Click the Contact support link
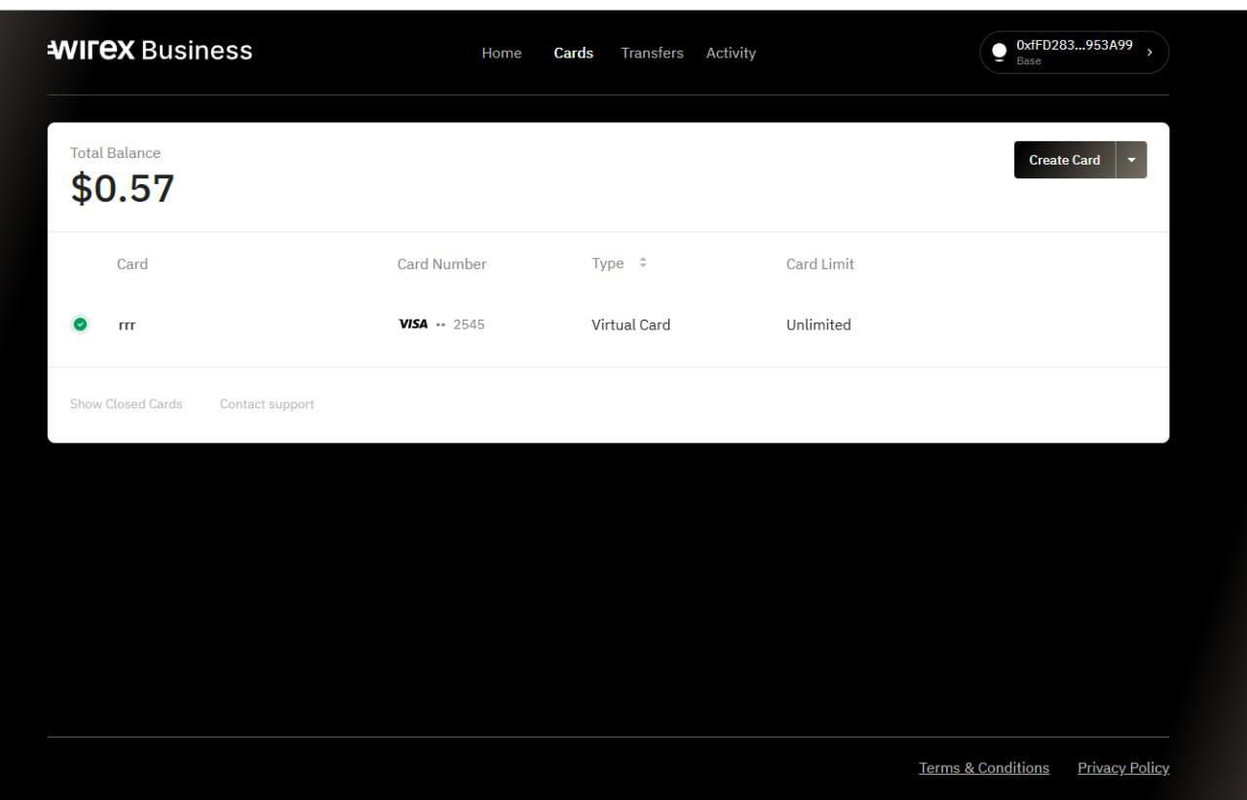The width and height of the screenshot is (1247, 800). pos(267,404)
